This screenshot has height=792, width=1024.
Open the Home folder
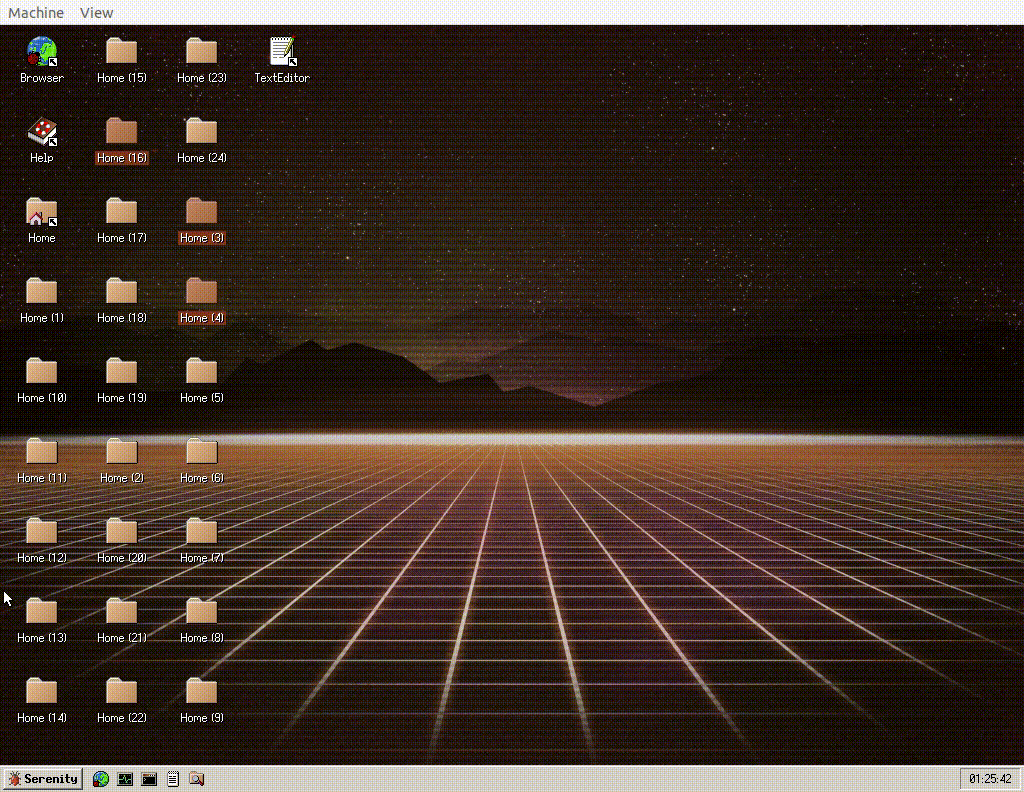pos(41,213)
